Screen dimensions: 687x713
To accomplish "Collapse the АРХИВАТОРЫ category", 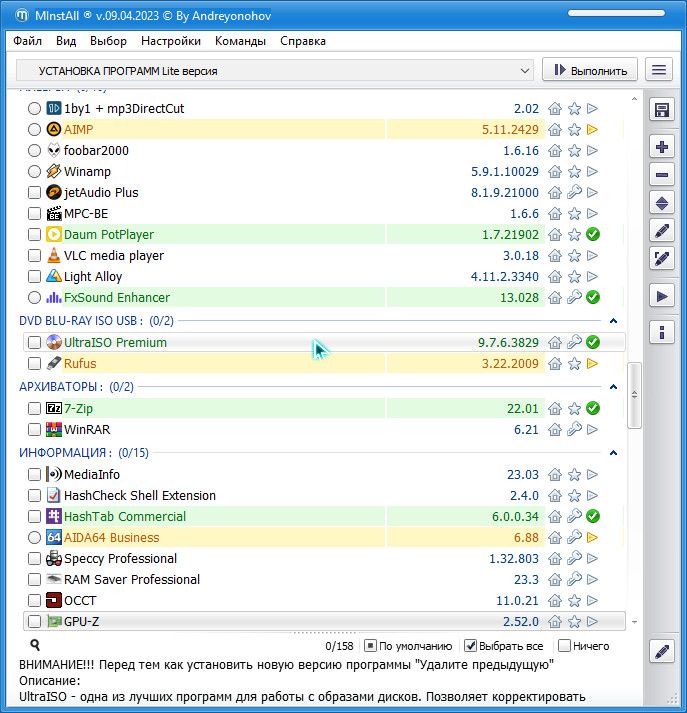I will point(612,387).
